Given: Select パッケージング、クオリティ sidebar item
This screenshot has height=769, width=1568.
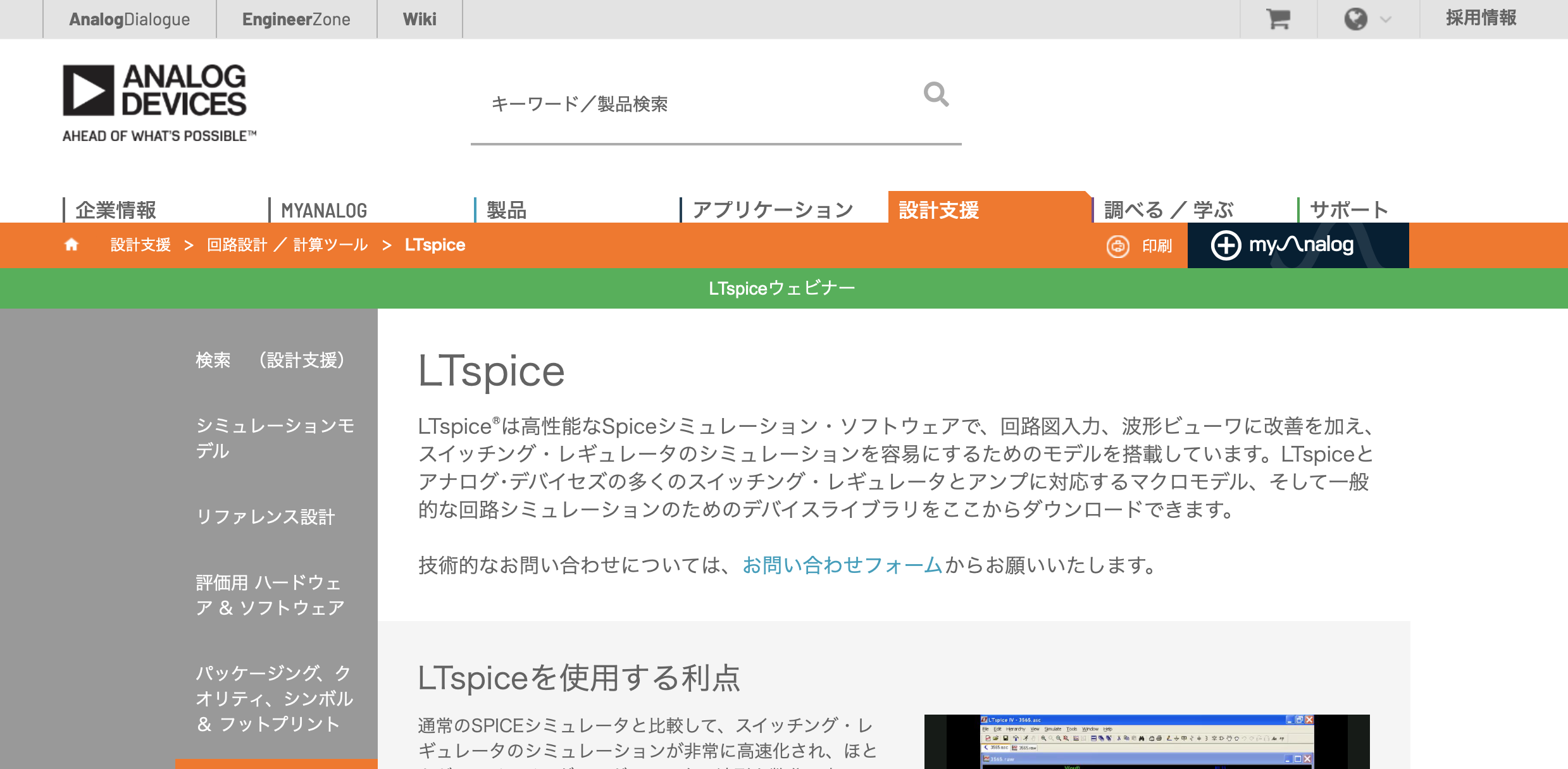Looking at the screenshot, I should 275,698.
